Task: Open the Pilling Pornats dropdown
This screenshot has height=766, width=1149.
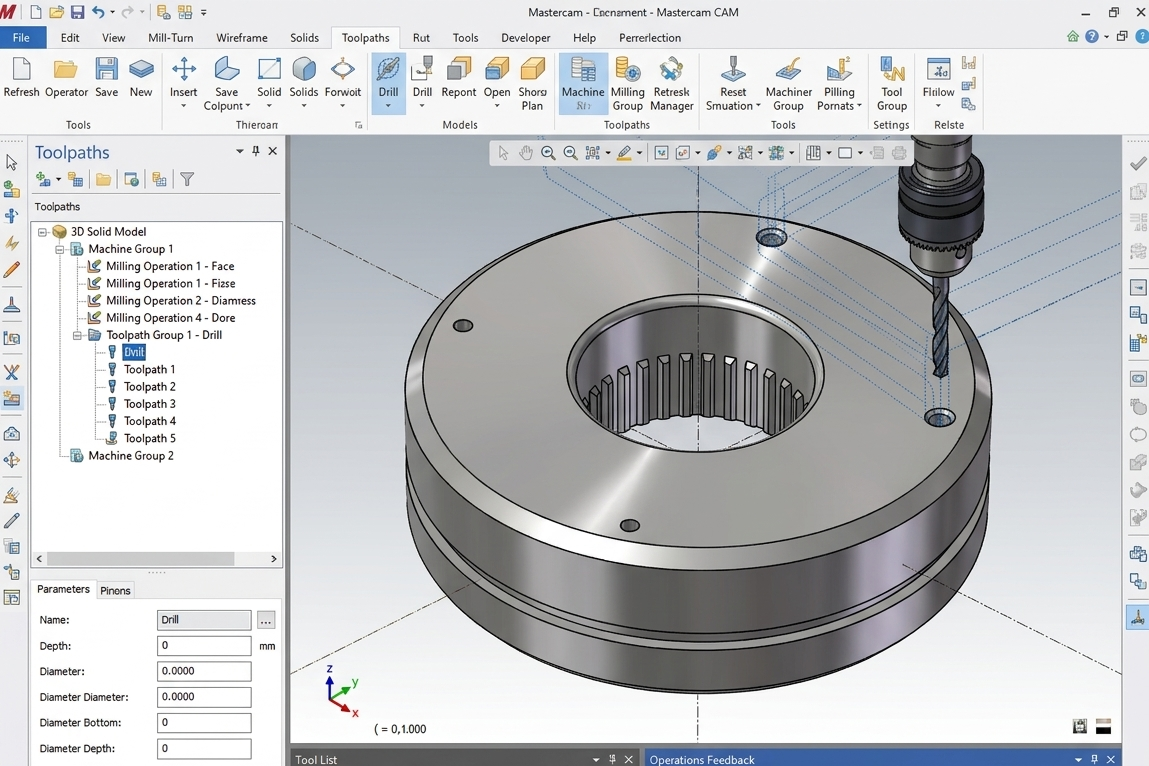Action: 859,106
